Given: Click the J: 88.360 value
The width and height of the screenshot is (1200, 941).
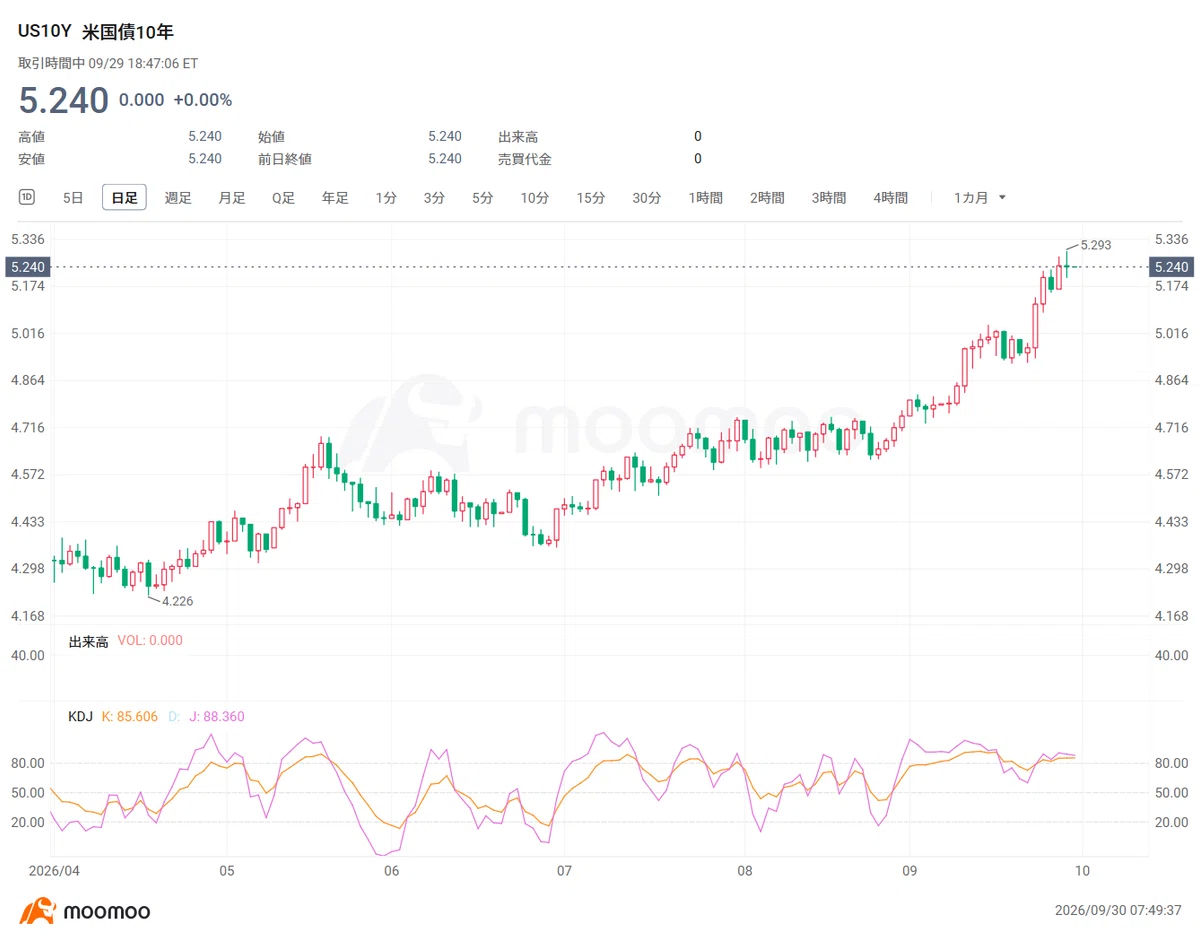Looking at the screenshot, I should click(x=215, y=716).
